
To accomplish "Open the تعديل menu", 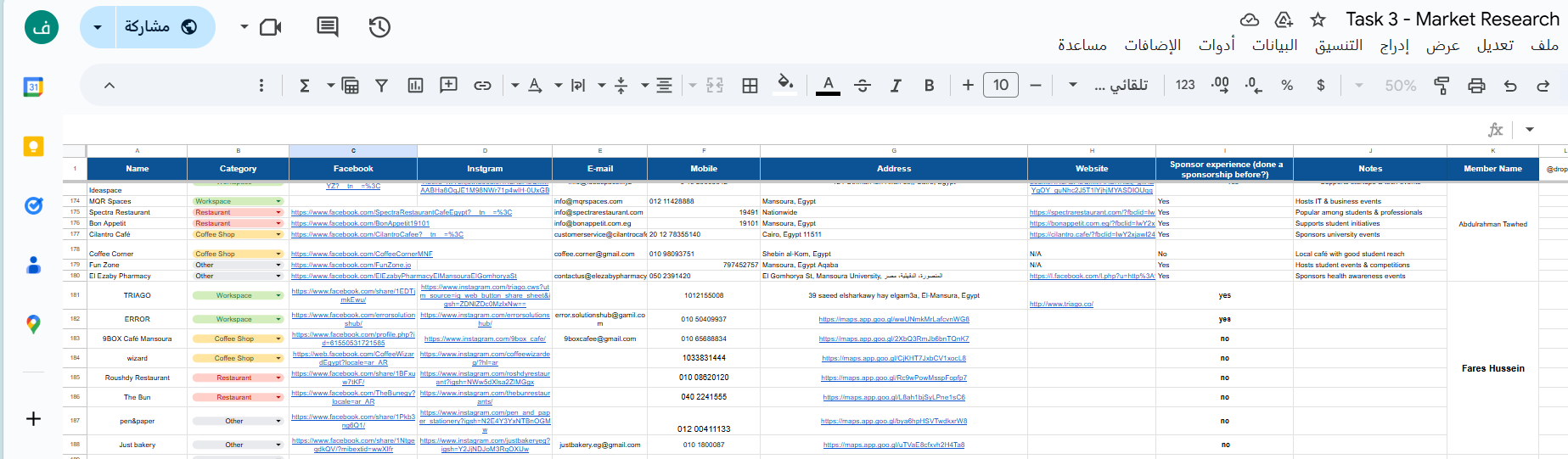I will pyautogui.click(x=1495, y=45).
